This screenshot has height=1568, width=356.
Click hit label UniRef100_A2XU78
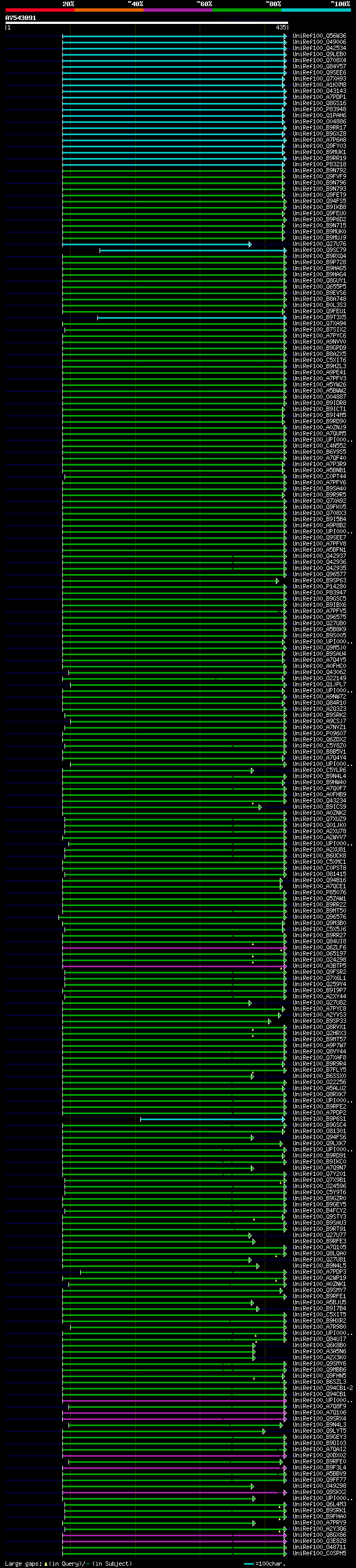click(319, 831)
